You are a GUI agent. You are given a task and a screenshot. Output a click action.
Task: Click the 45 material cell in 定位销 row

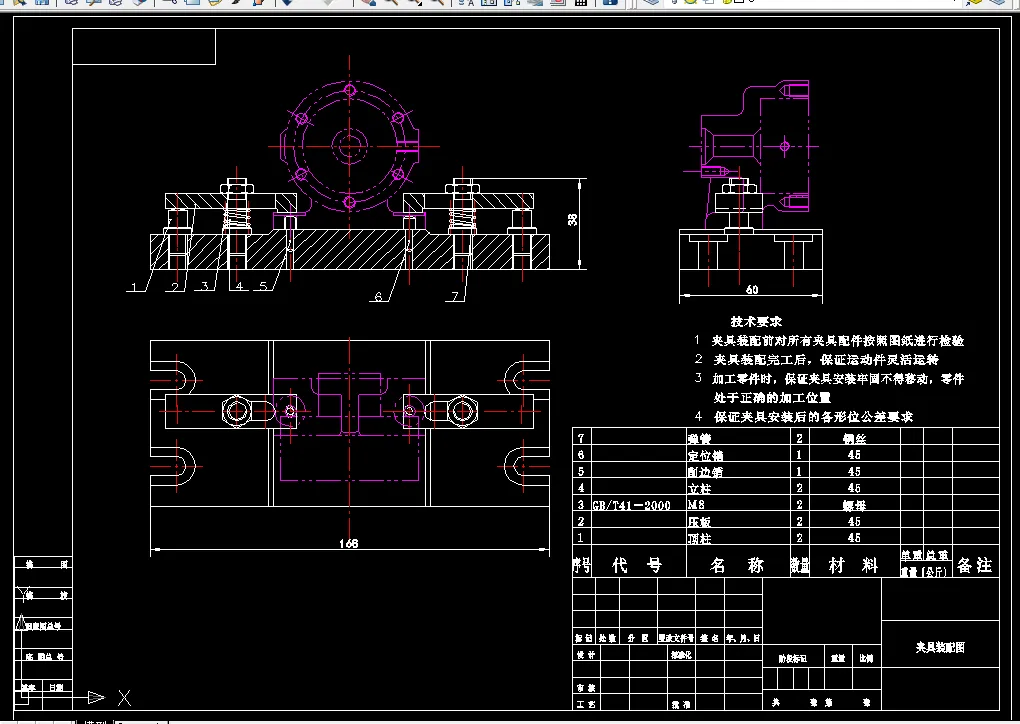pos(853,455)
